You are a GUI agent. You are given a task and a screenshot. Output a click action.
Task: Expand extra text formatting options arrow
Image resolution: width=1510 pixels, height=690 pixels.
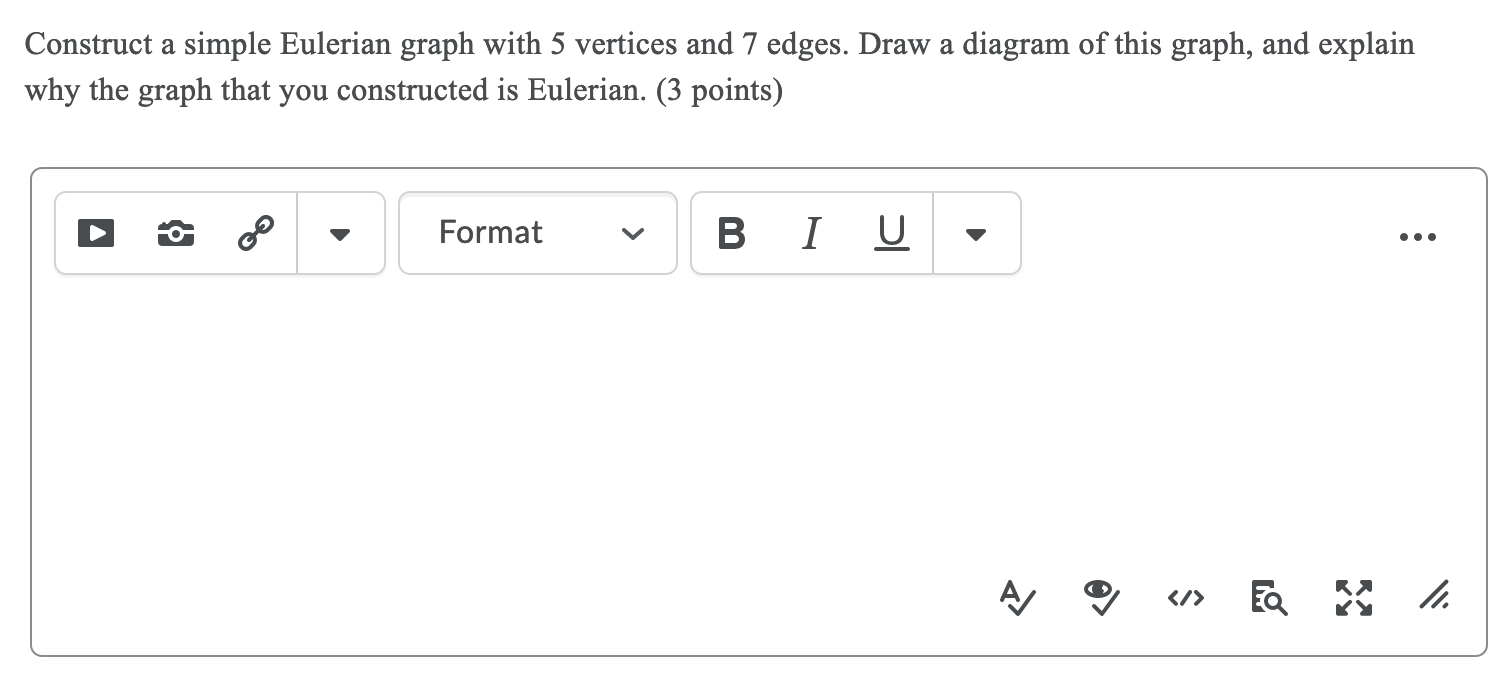click(977, 233)
